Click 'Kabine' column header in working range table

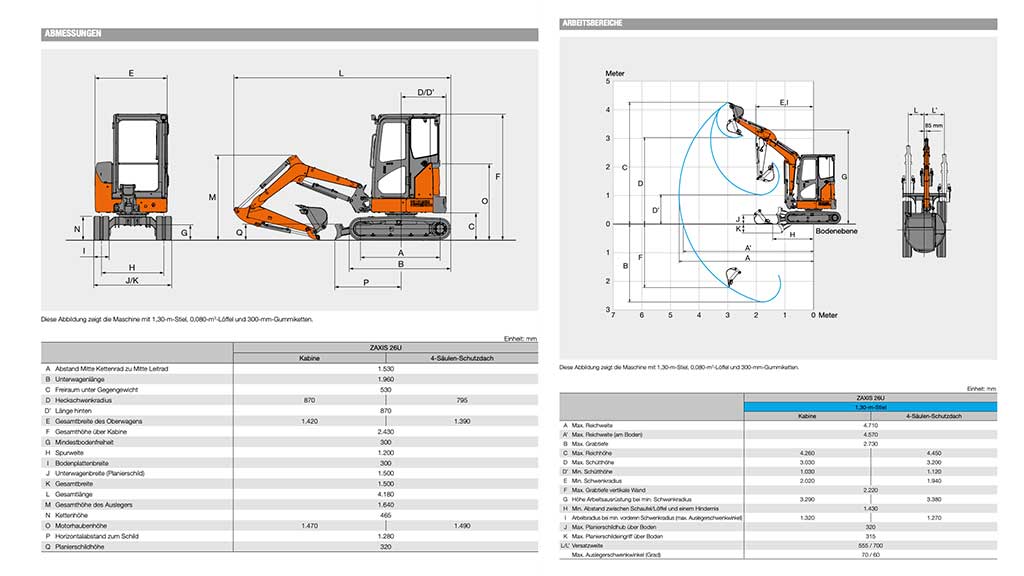click(807, 416)
